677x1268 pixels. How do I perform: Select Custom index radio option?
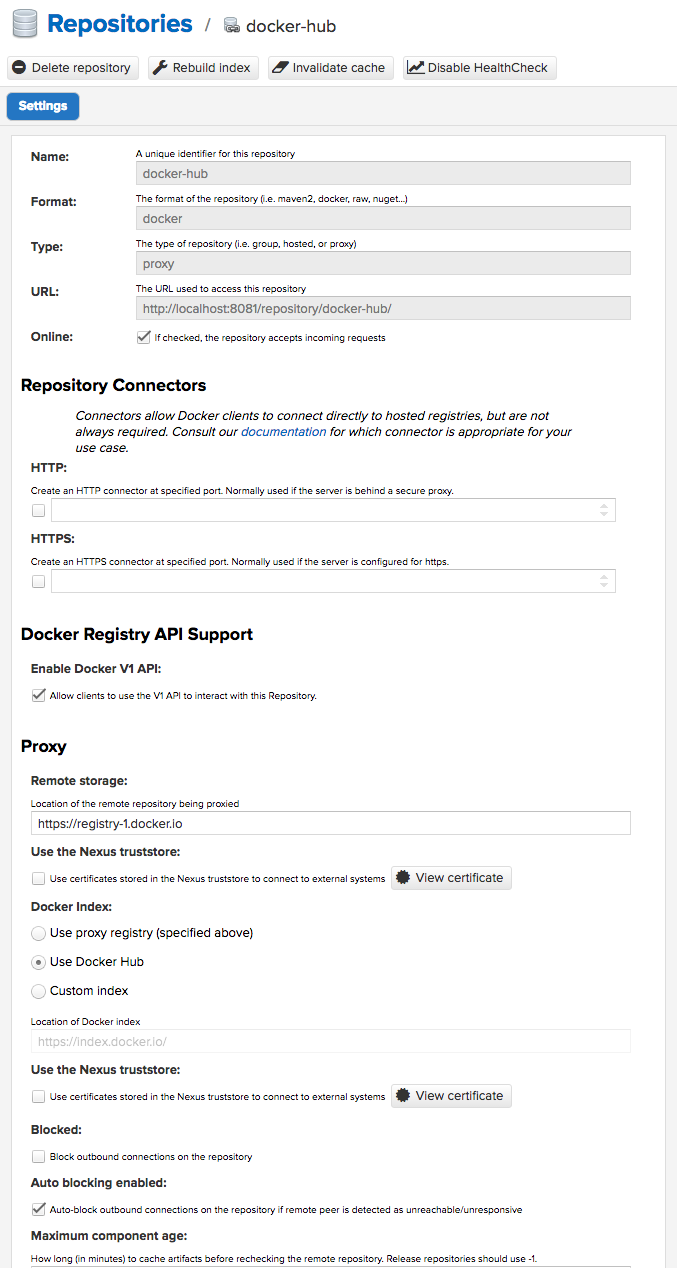[x=39, y=991]
